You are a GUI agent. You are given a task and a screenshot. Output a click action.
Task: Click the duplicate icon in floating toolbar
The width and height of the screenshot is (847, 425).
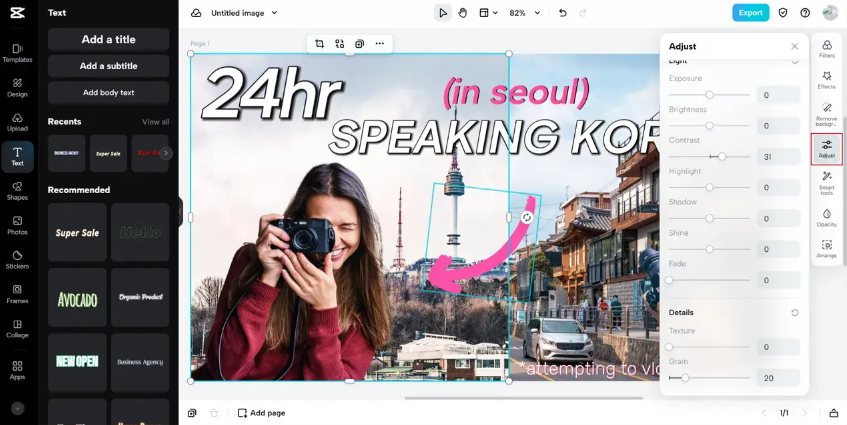coord(359,44)
